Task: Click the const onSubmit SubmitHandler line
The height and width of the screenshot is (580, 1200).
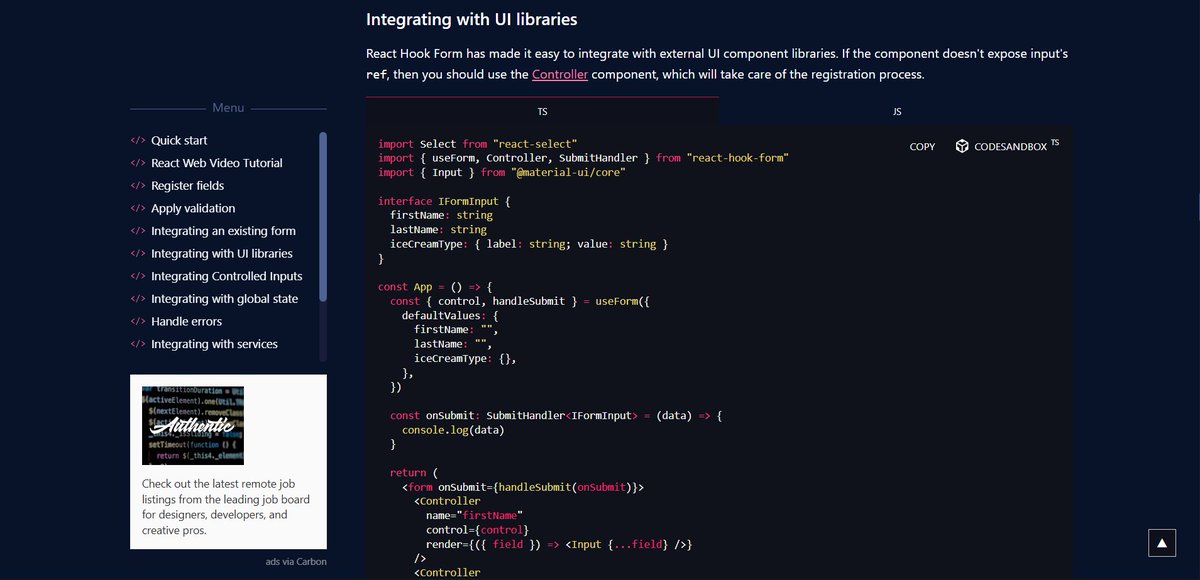Action: point(556,415)
